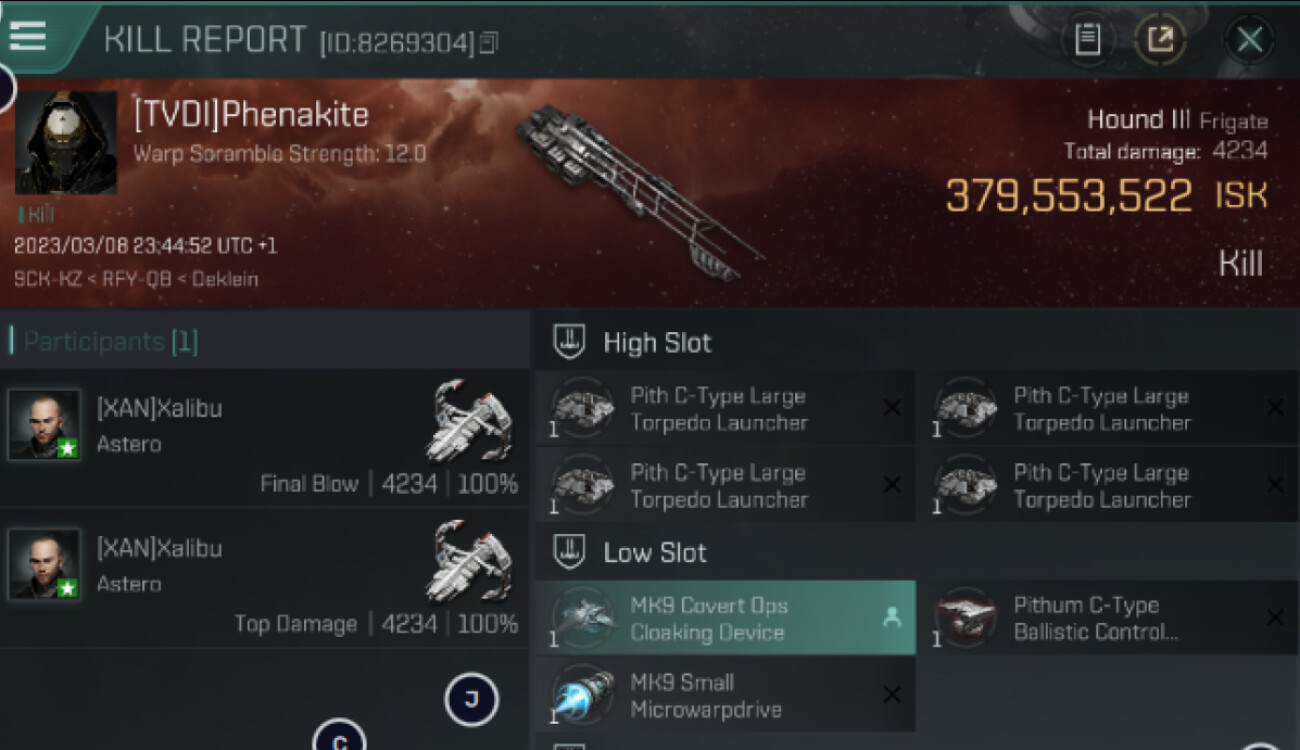Click the MK9 Small Microwarpdrive module icon
The height and width of the screenshot is (750, 1300).
582,695
